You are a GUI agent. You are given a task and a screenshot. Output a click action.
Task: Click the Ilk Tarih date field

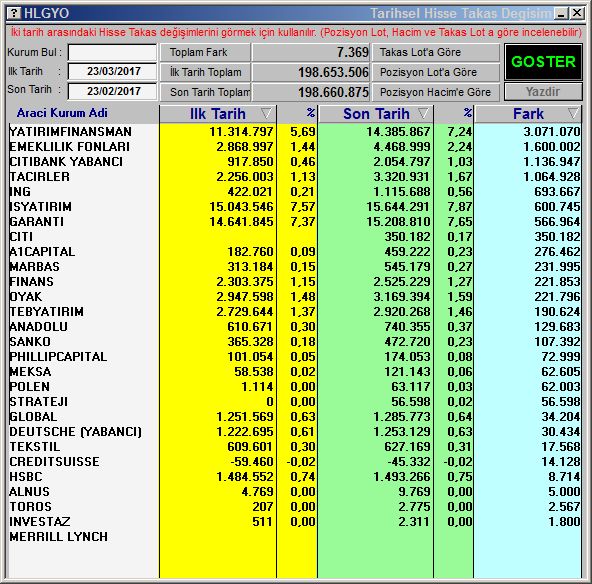pyautogui.click(x=112, y=71)
